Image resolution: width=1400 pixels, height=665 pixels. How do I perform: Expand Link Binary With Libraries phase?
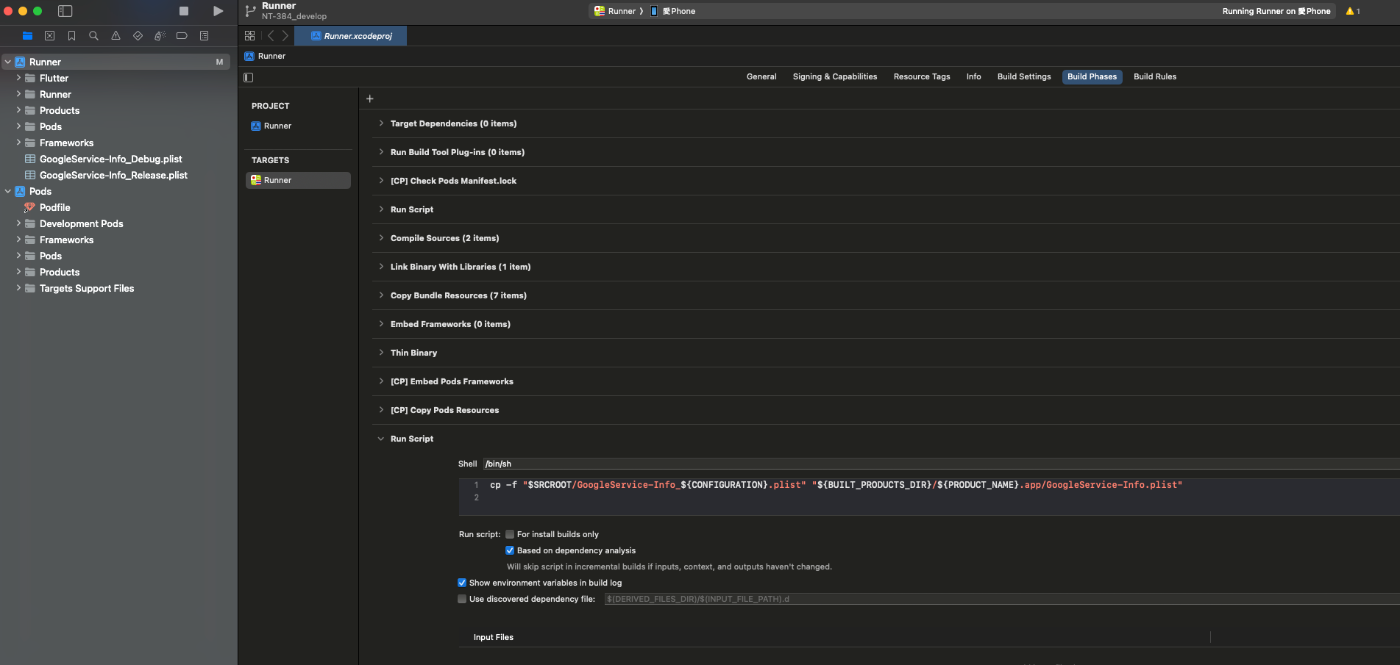pyautogui.click(x=380, y=267)
